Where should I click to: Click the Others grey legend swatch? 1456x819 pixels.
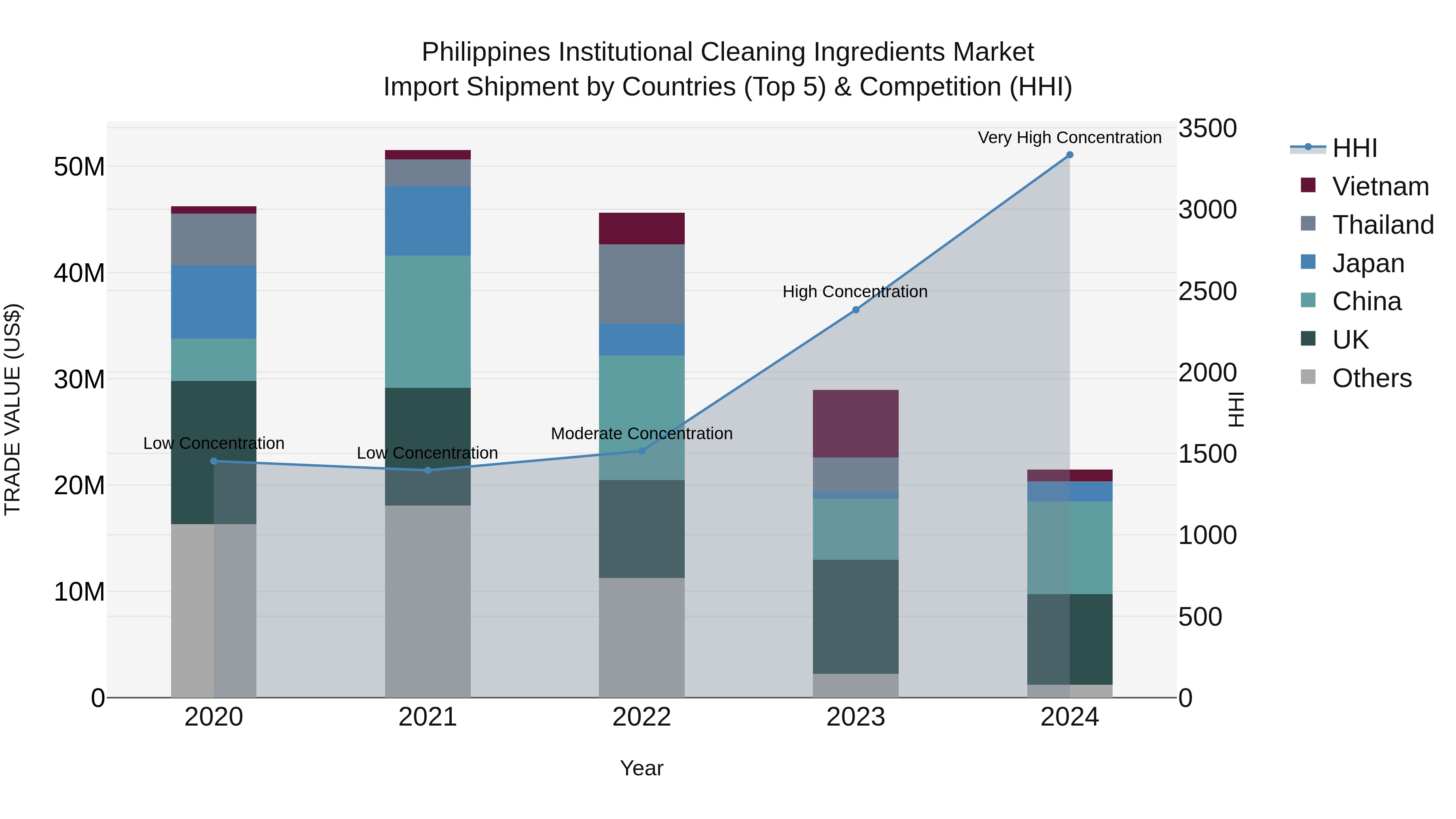point(1308,377)
